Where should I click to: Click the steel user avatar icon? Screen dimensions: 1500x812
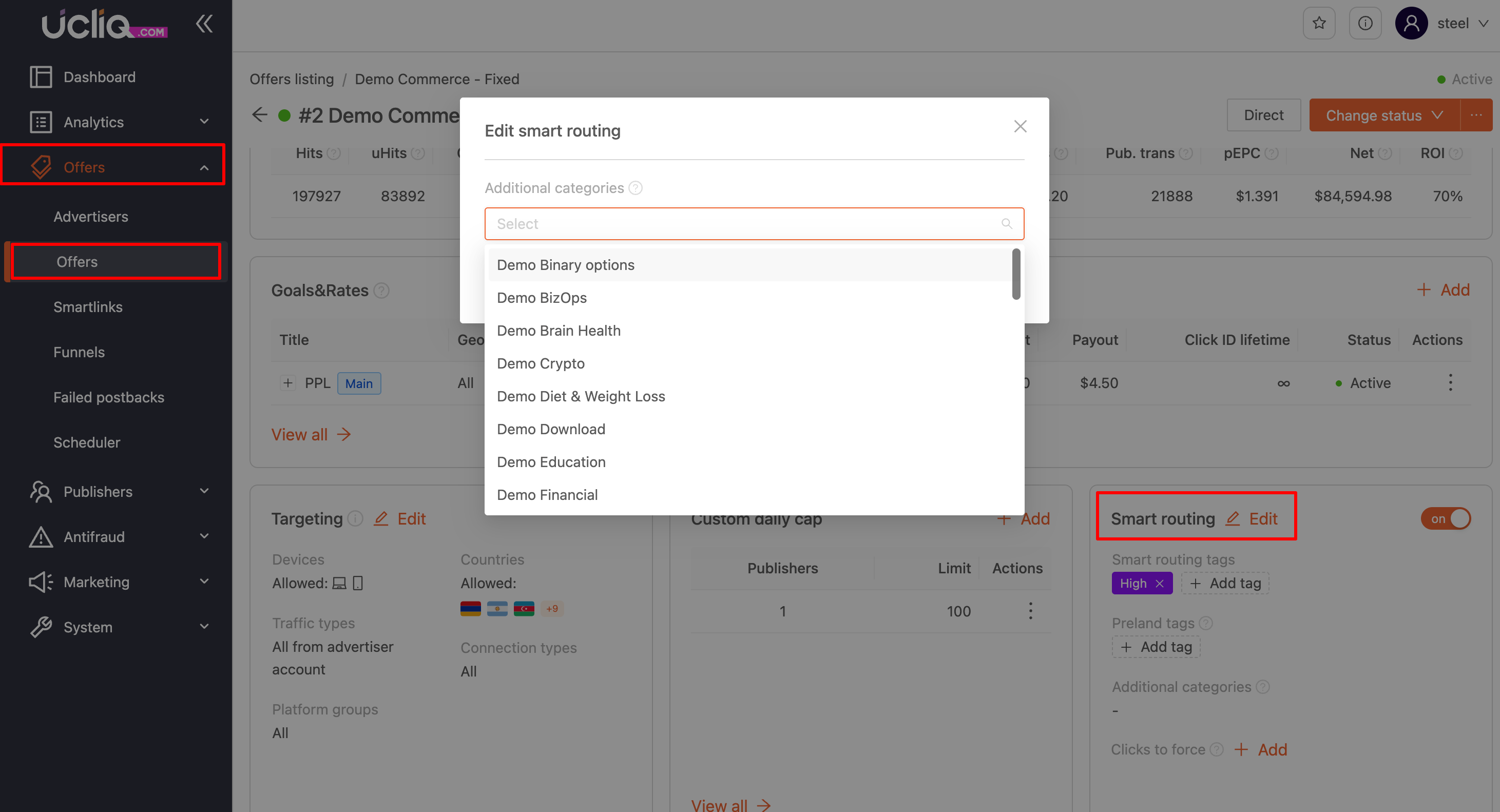[1410, 23]
